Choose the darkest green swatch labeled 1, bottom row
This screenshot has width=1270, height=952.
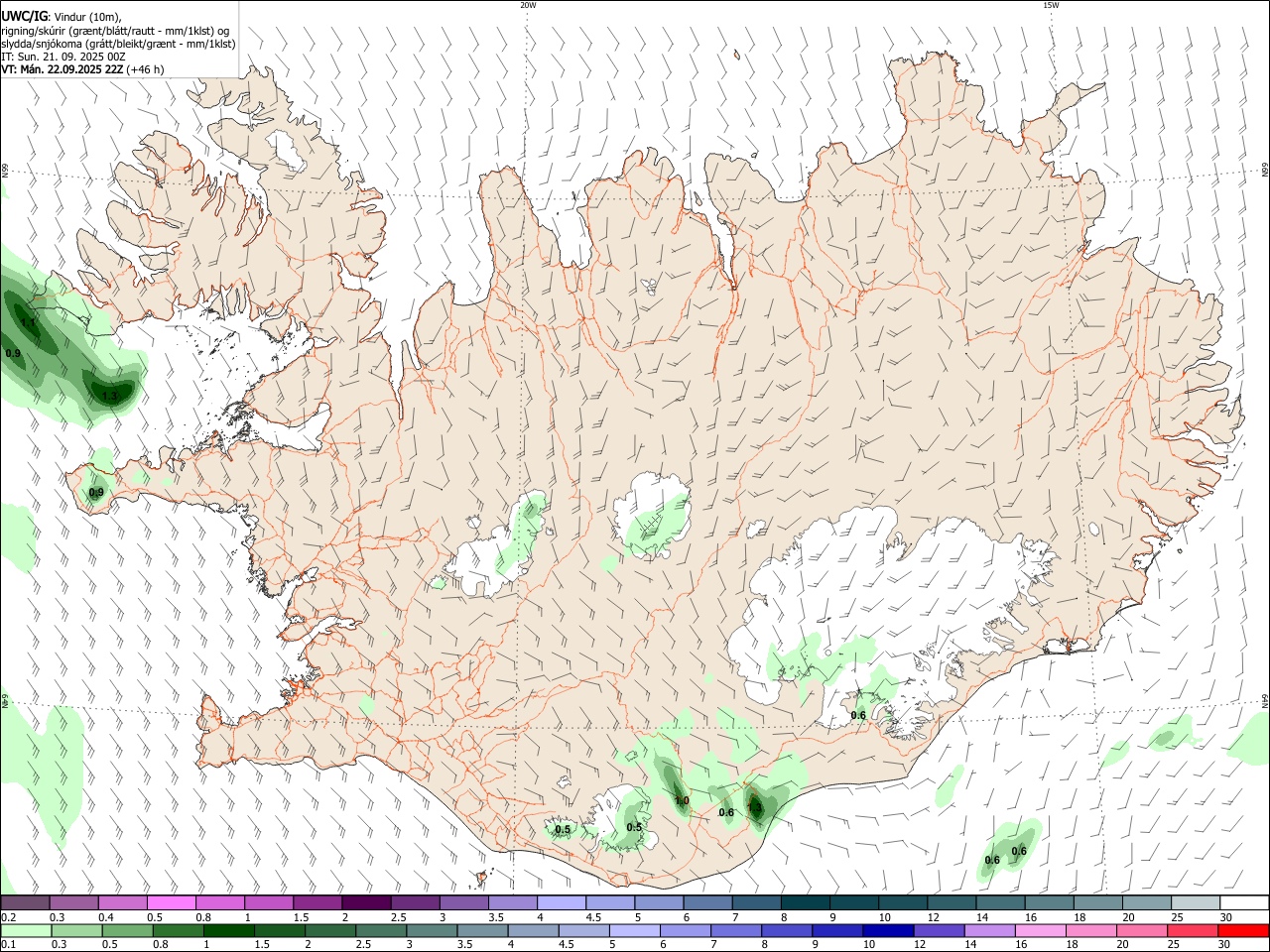pyautogui.click(x=228, y=930)
